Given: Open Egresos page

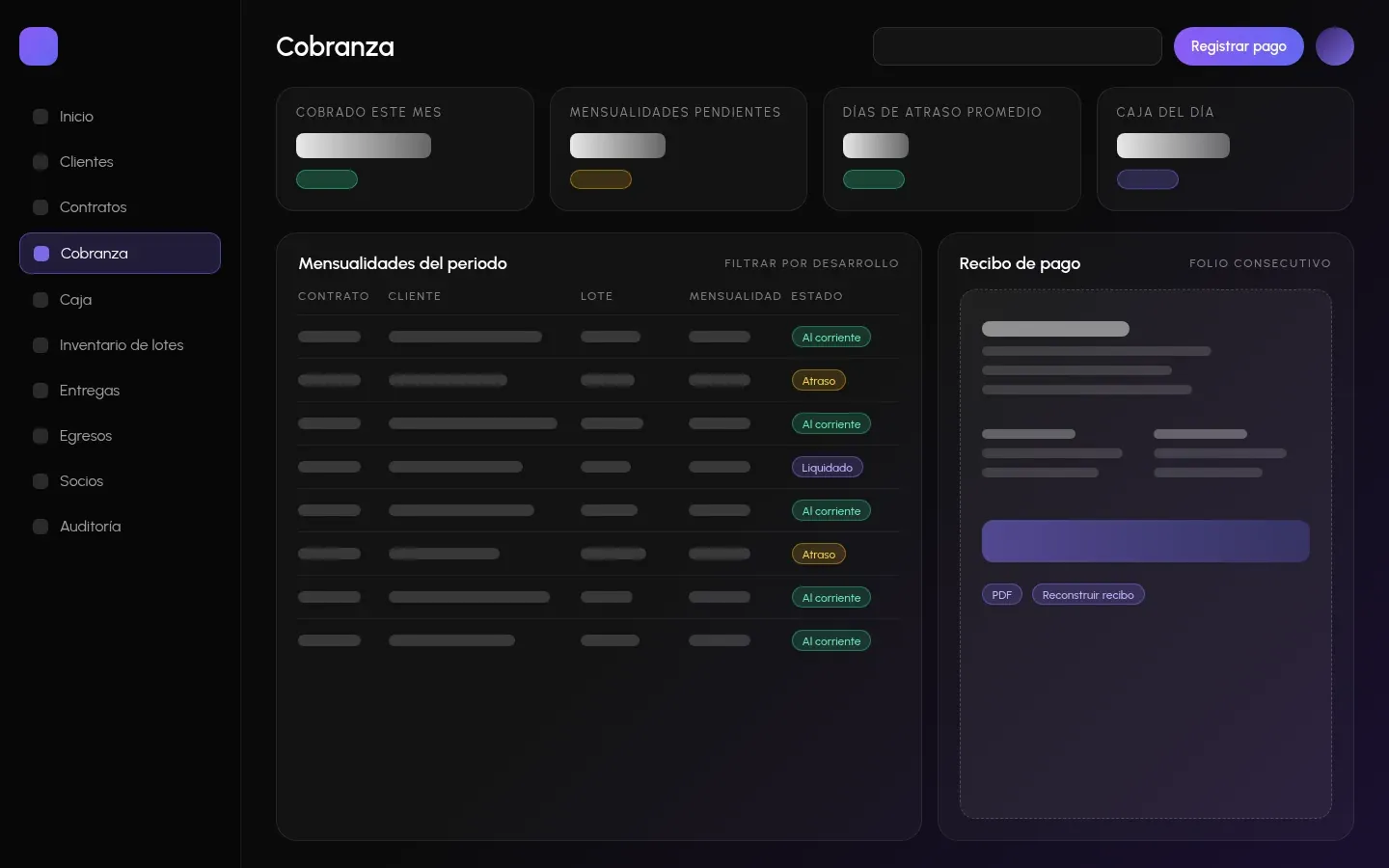Looking at the screenshot, I should tap(120, 436).
